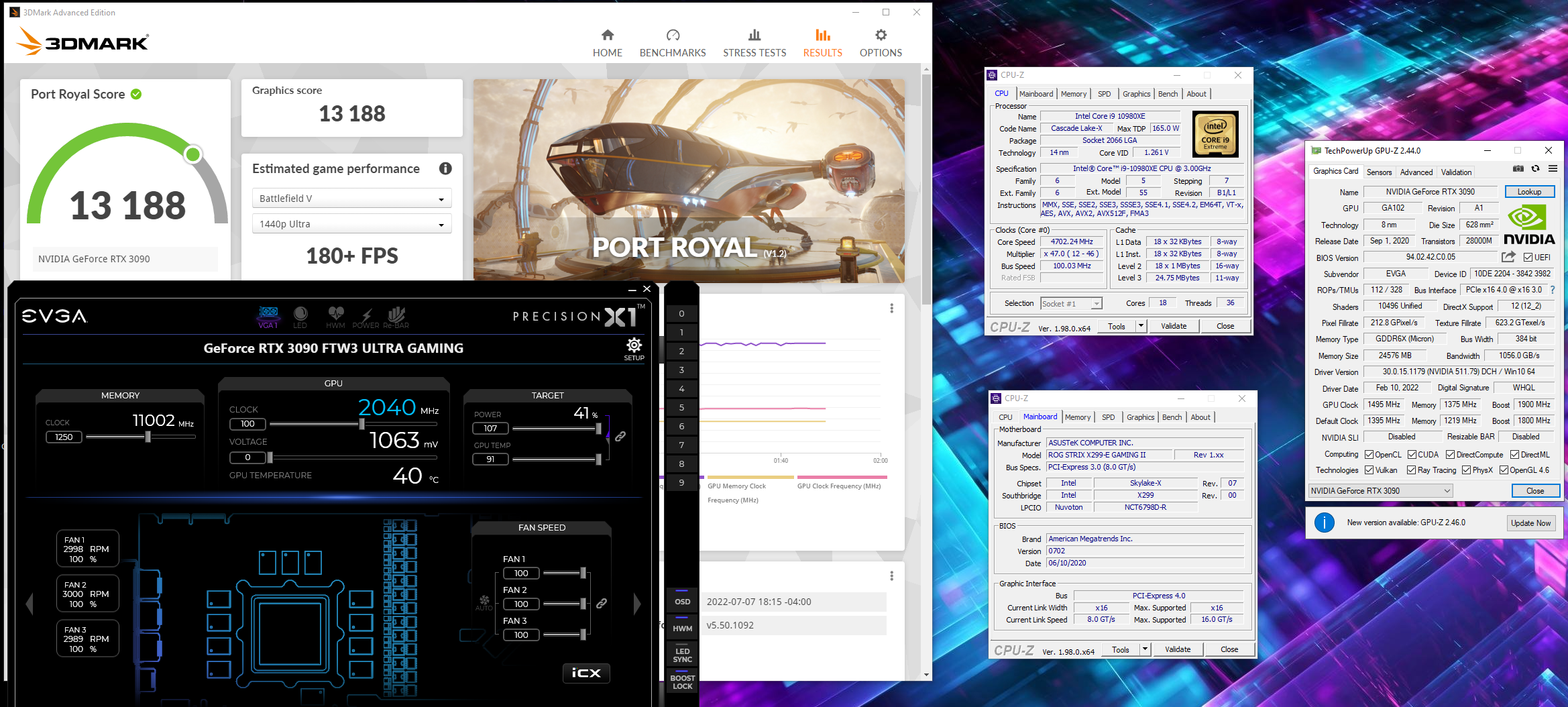Go to next panel arrow in Precision X1

tap(637, 603)
